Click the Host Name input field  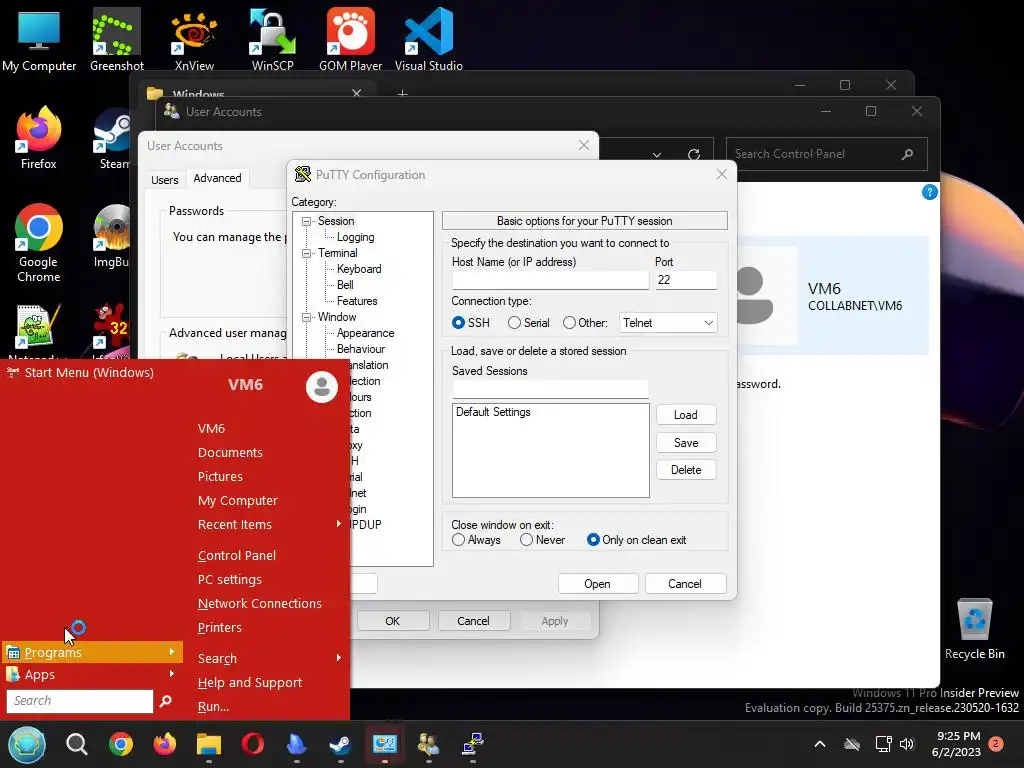(x=550, y=280)
